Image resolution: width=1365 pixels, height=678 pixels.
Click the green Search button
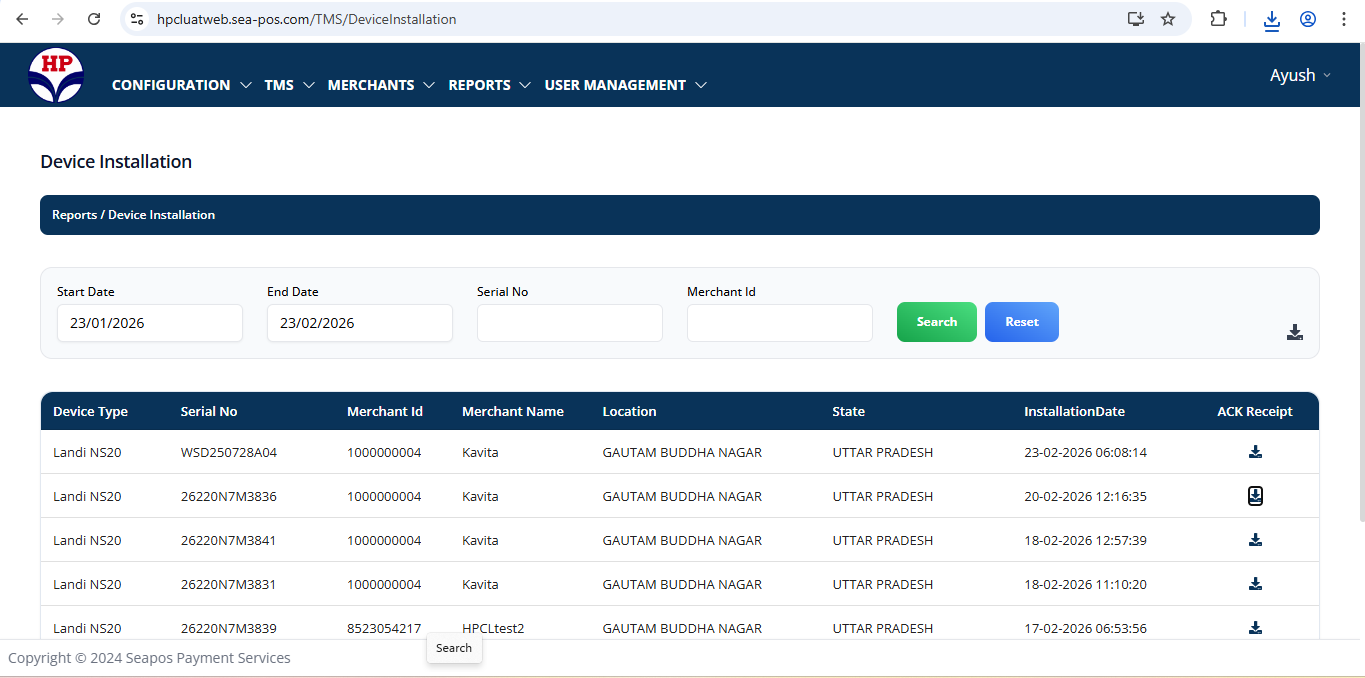pos(936,322)
